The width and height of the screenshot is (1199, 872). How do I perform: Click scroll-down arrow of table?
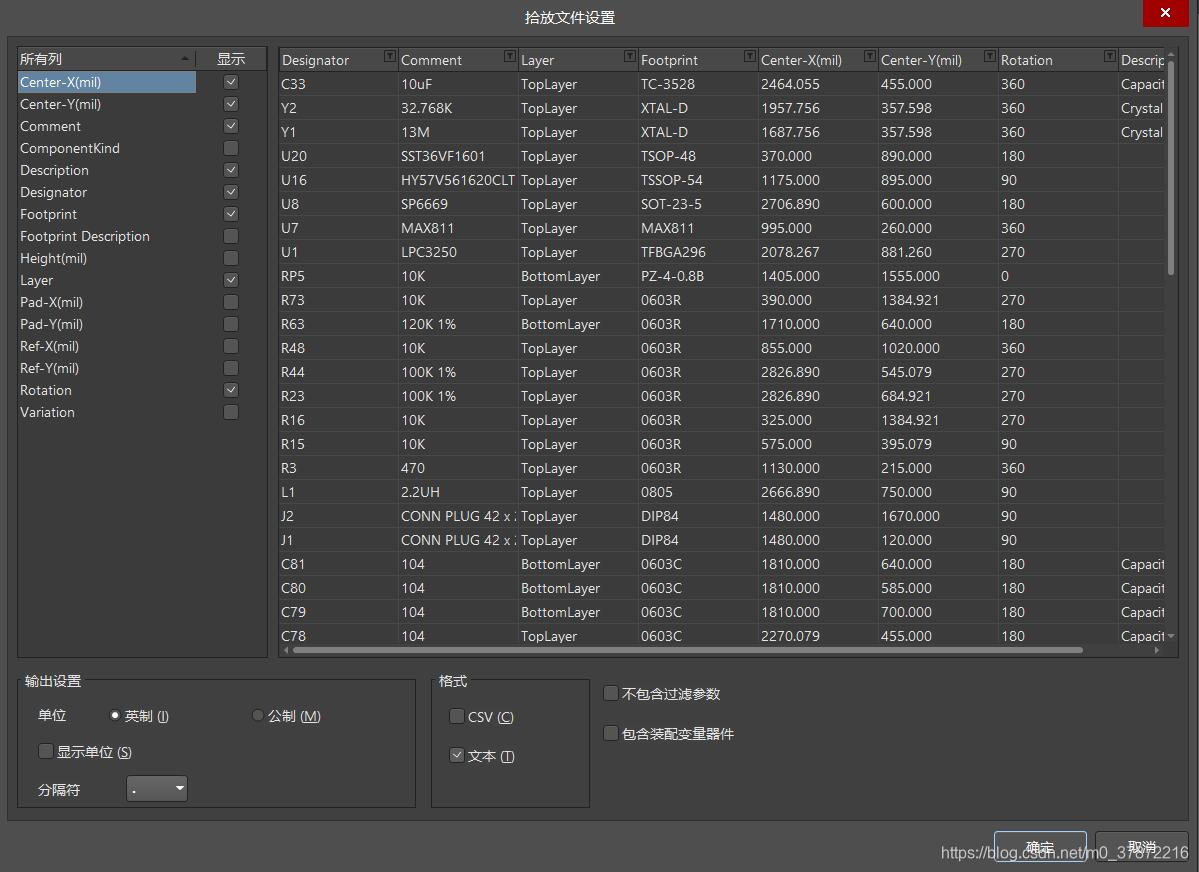[x=1171, y=636]
